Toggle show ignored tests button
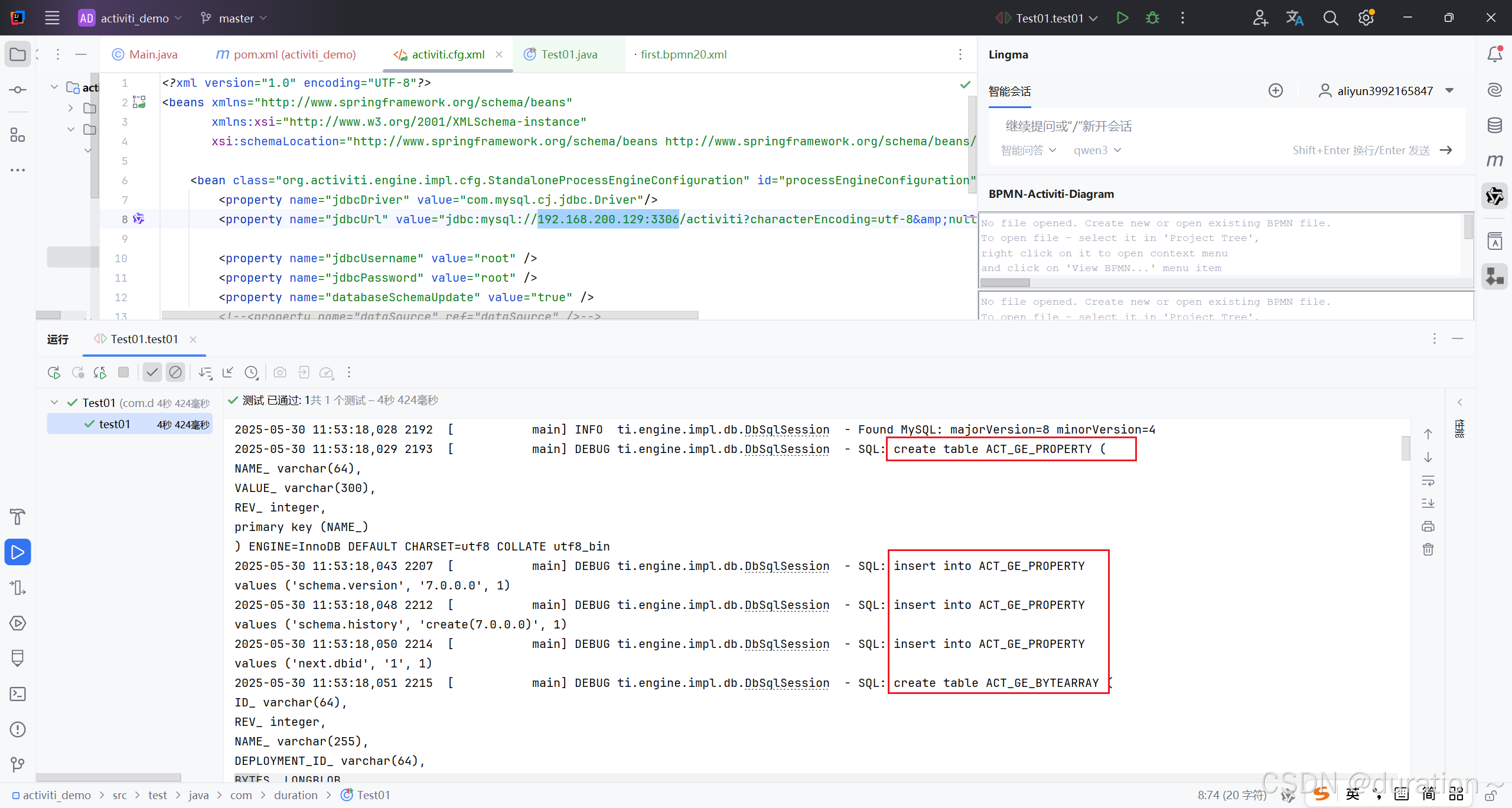 [x=175, y=372]
